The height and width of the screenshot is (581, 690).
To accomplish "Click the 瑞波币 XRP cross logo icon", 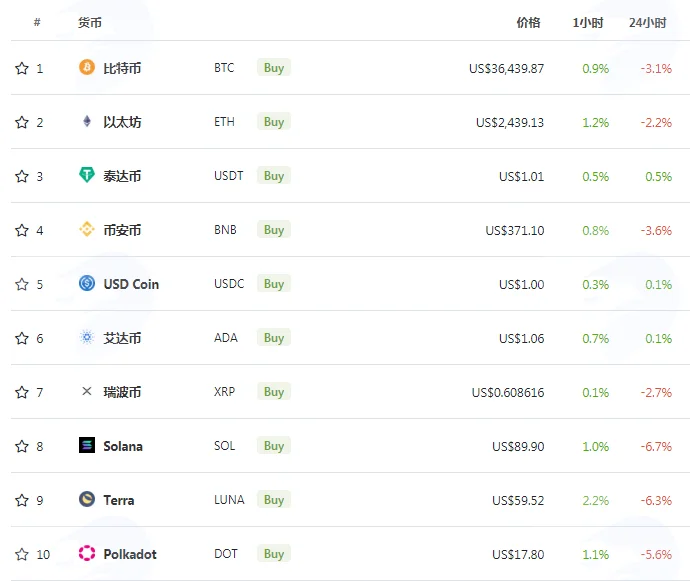I will pyautogui.click(x=87, y=391).
